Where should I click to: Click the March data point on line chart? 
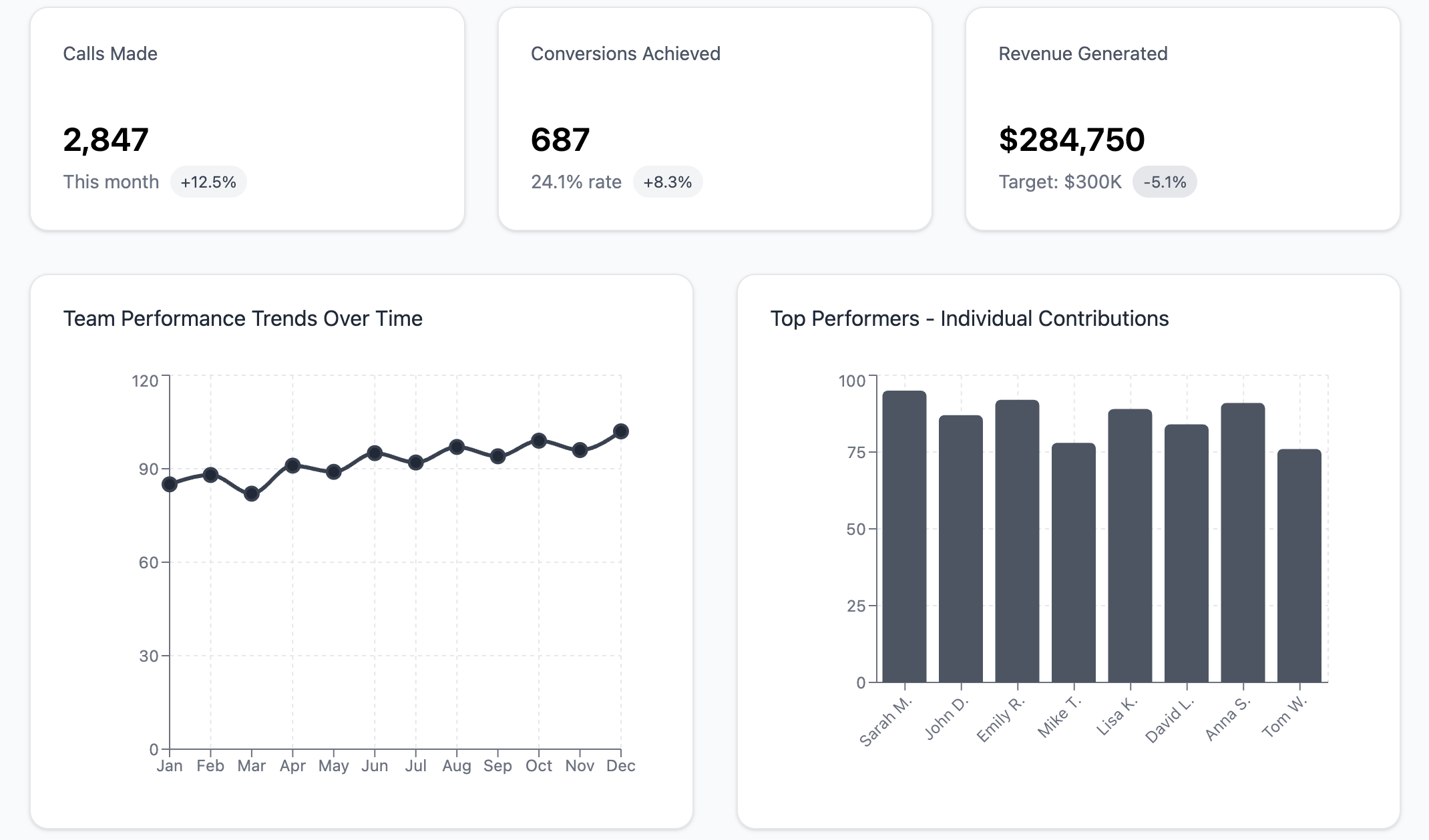(252, 494)
